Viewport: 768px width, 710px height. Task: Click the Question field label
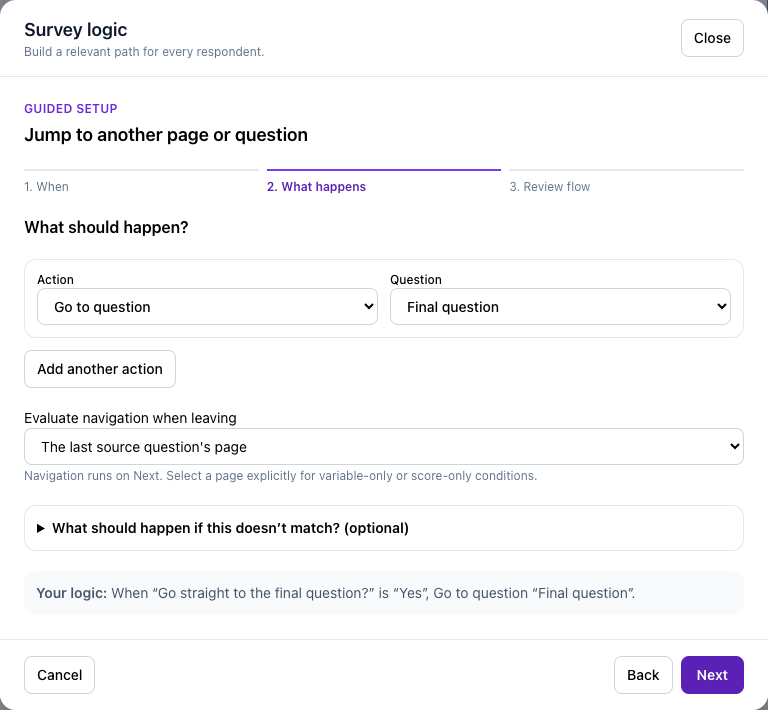[416, 280]
